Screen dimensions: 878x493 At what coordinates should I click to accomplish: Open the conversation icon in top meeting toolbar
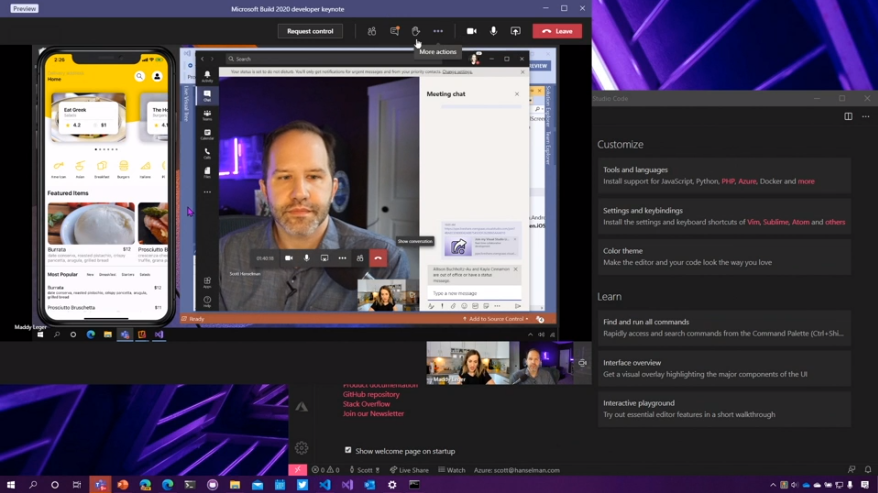pos(394,31)
